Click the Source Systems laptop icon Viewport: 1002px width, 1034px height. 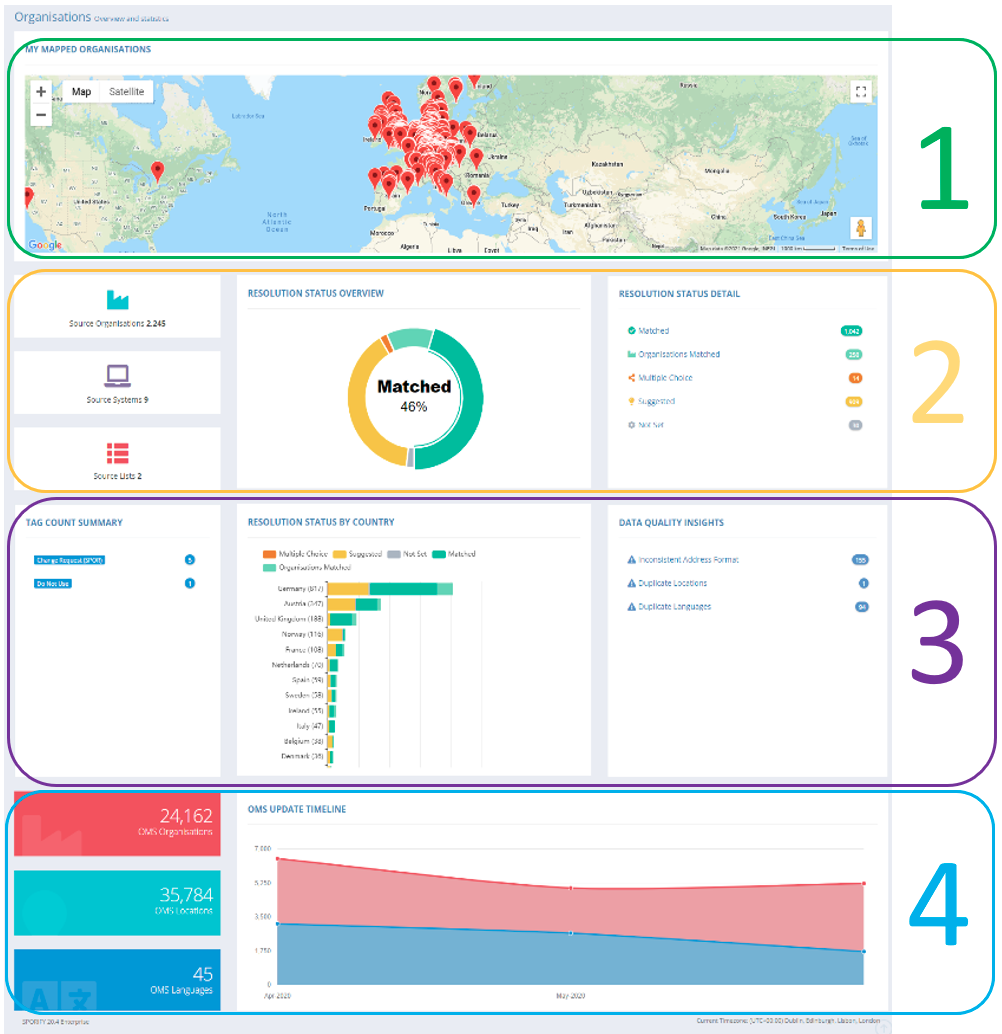click(118, 376)
